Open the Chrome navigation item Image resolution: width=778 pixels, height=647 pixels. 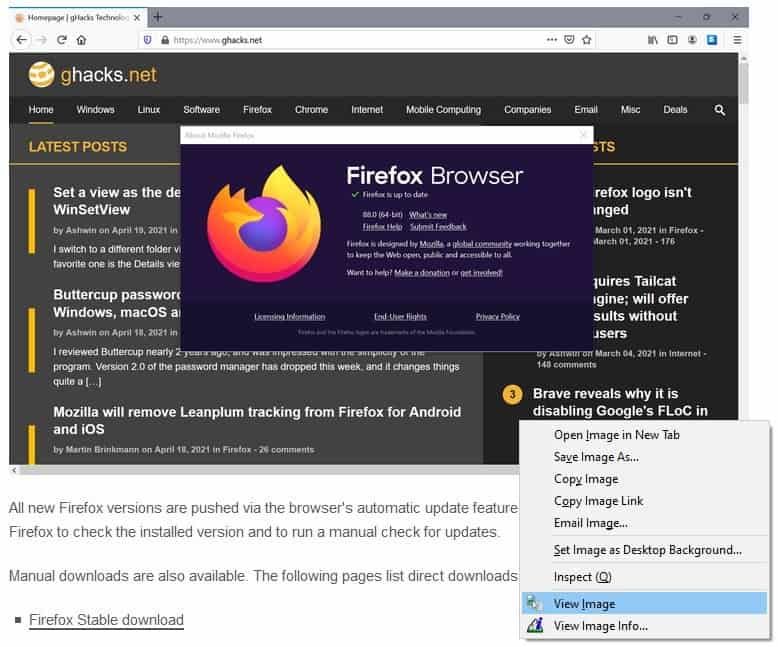click(x=312, y=110)
